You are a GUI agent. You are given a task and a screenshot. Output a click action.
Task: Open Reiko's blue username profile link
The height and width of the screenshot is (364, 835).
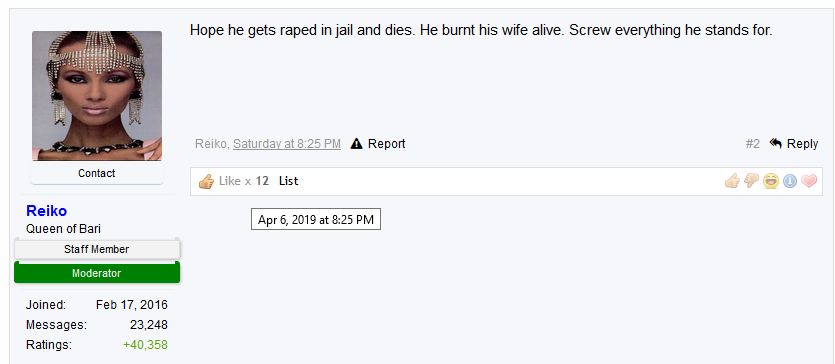pyautogui.click(x=46, y=211)
